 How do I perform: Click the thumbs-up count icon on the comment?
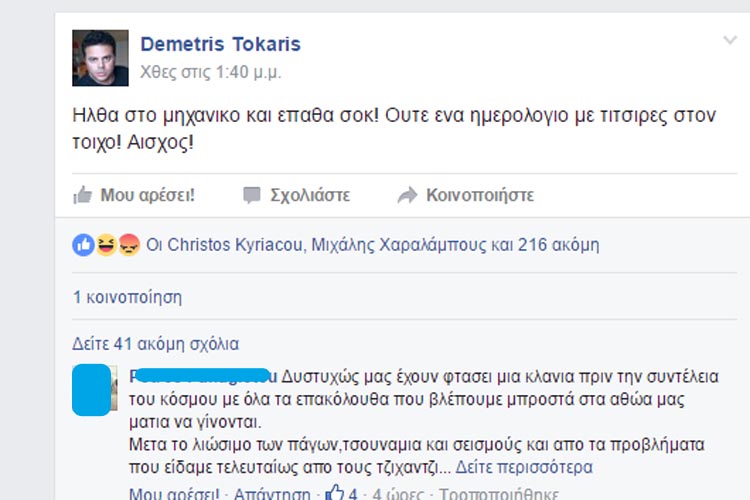point(334,493)
